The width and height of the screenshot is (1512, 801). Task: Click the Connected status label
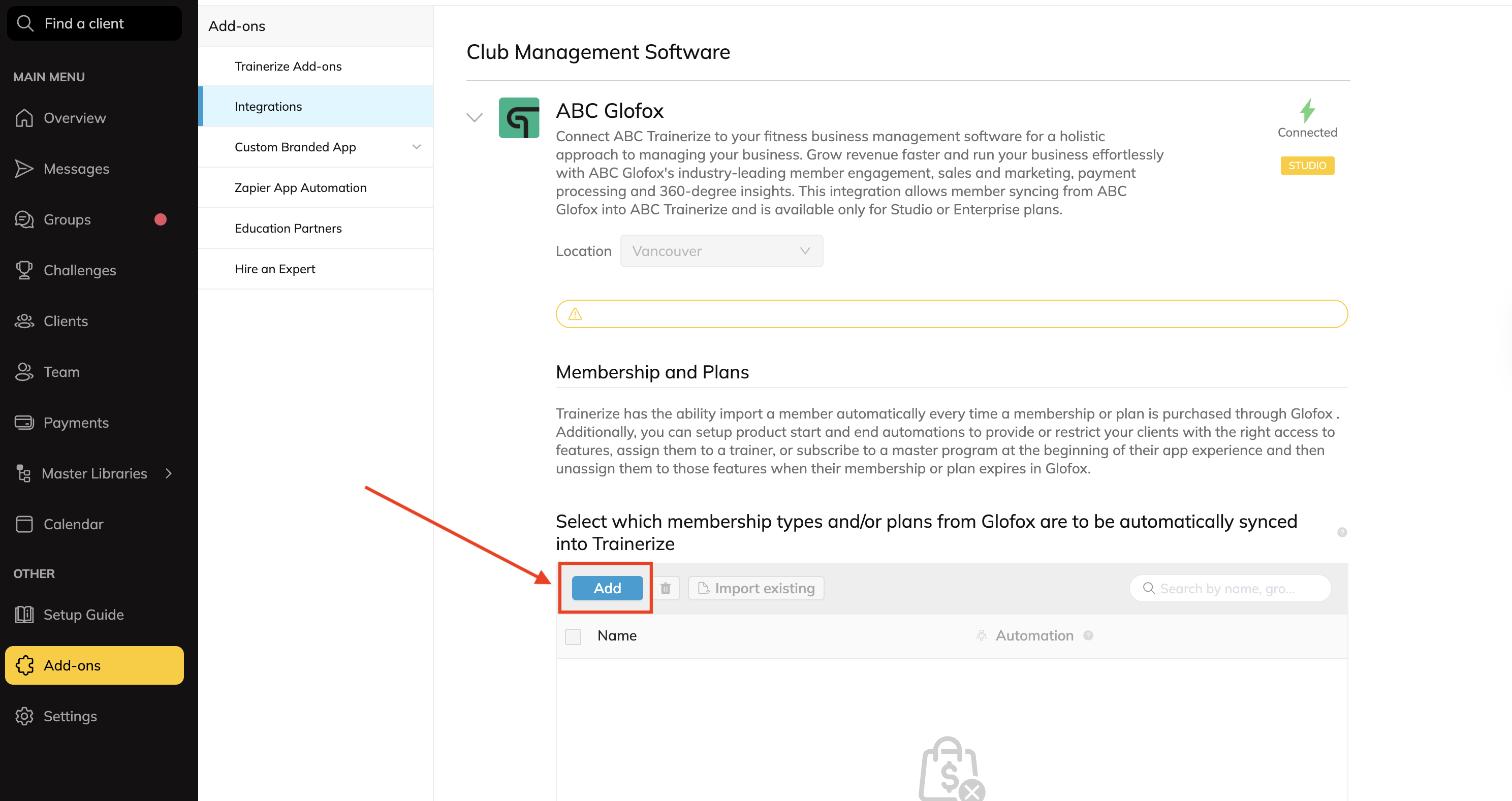click(x=1307, y=133)
